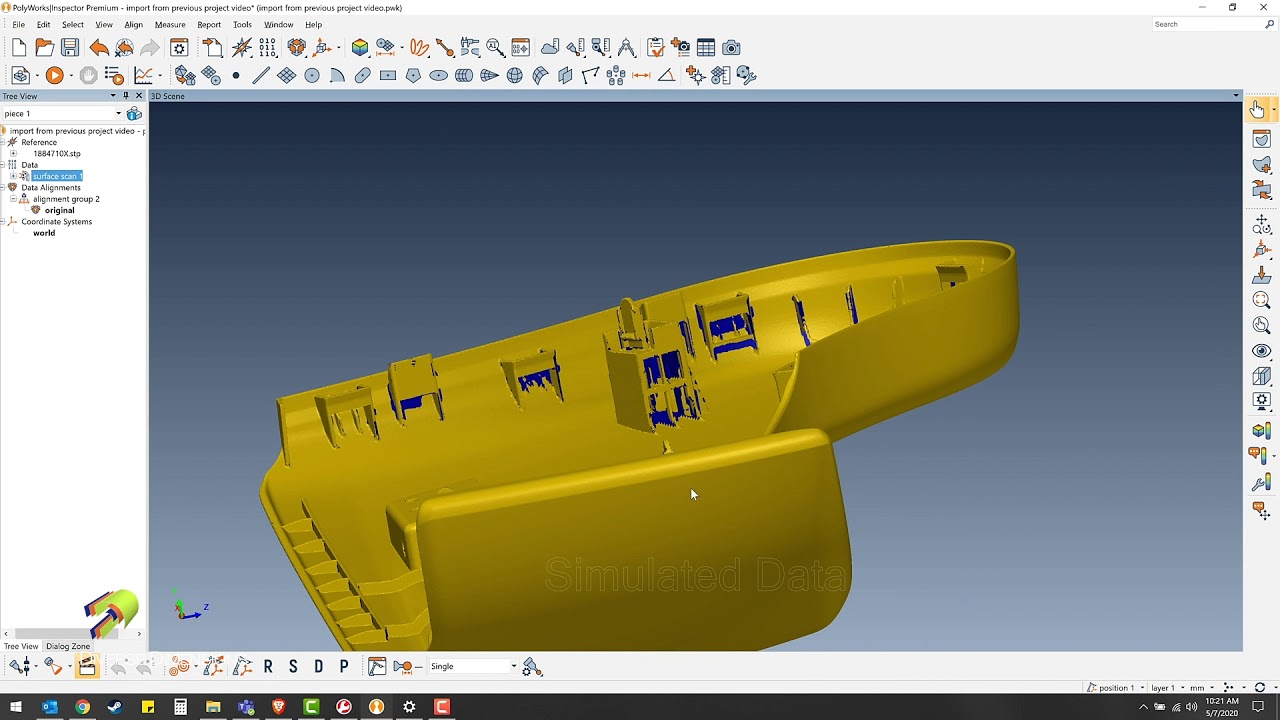Click the binary digits 010 toolbar icon
Screen dimensions: 1280x720
[268, 47]
